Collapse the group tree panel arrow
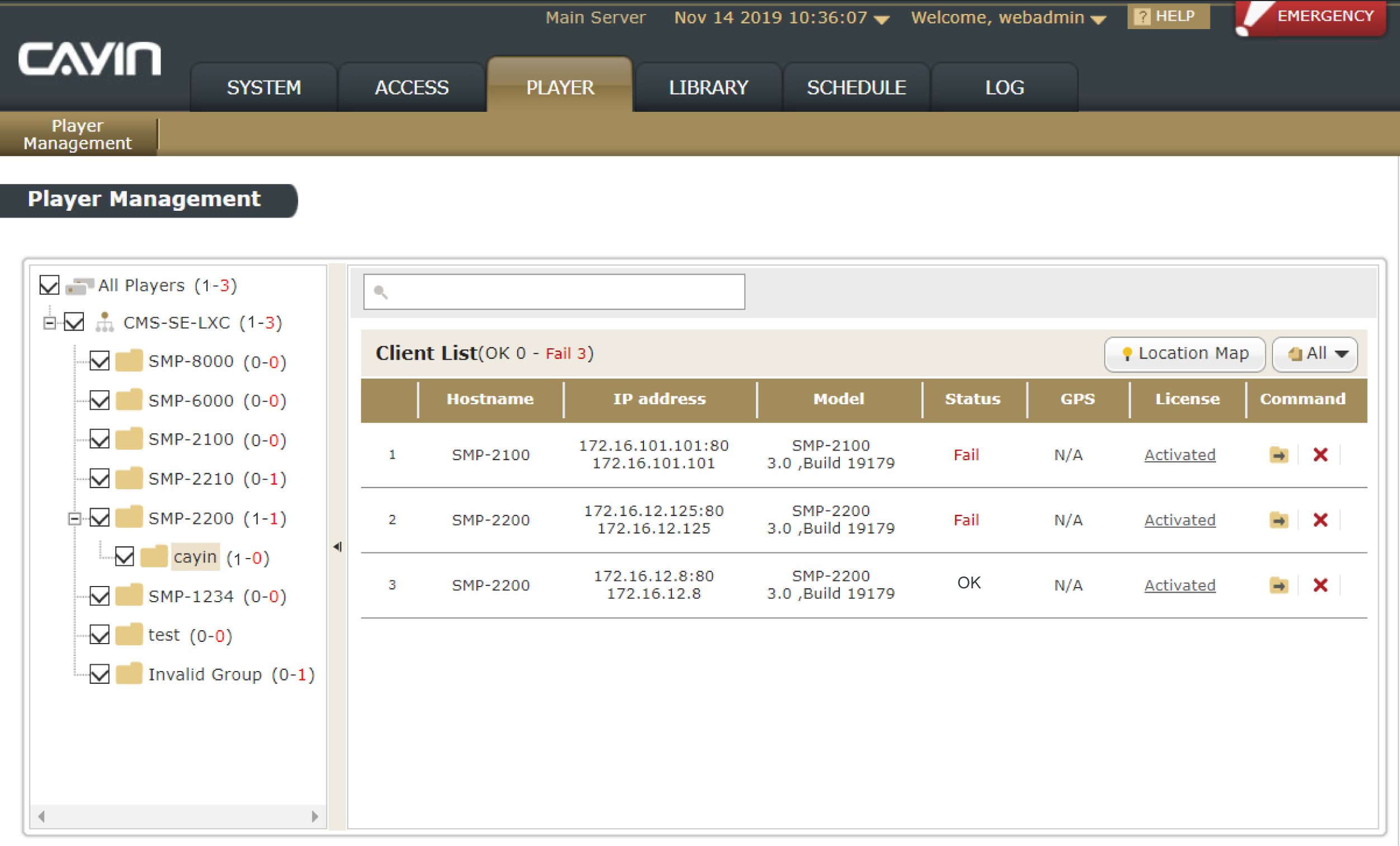Image resolution: width=1400 pixels, height=846 pixels. click(338, 547)
